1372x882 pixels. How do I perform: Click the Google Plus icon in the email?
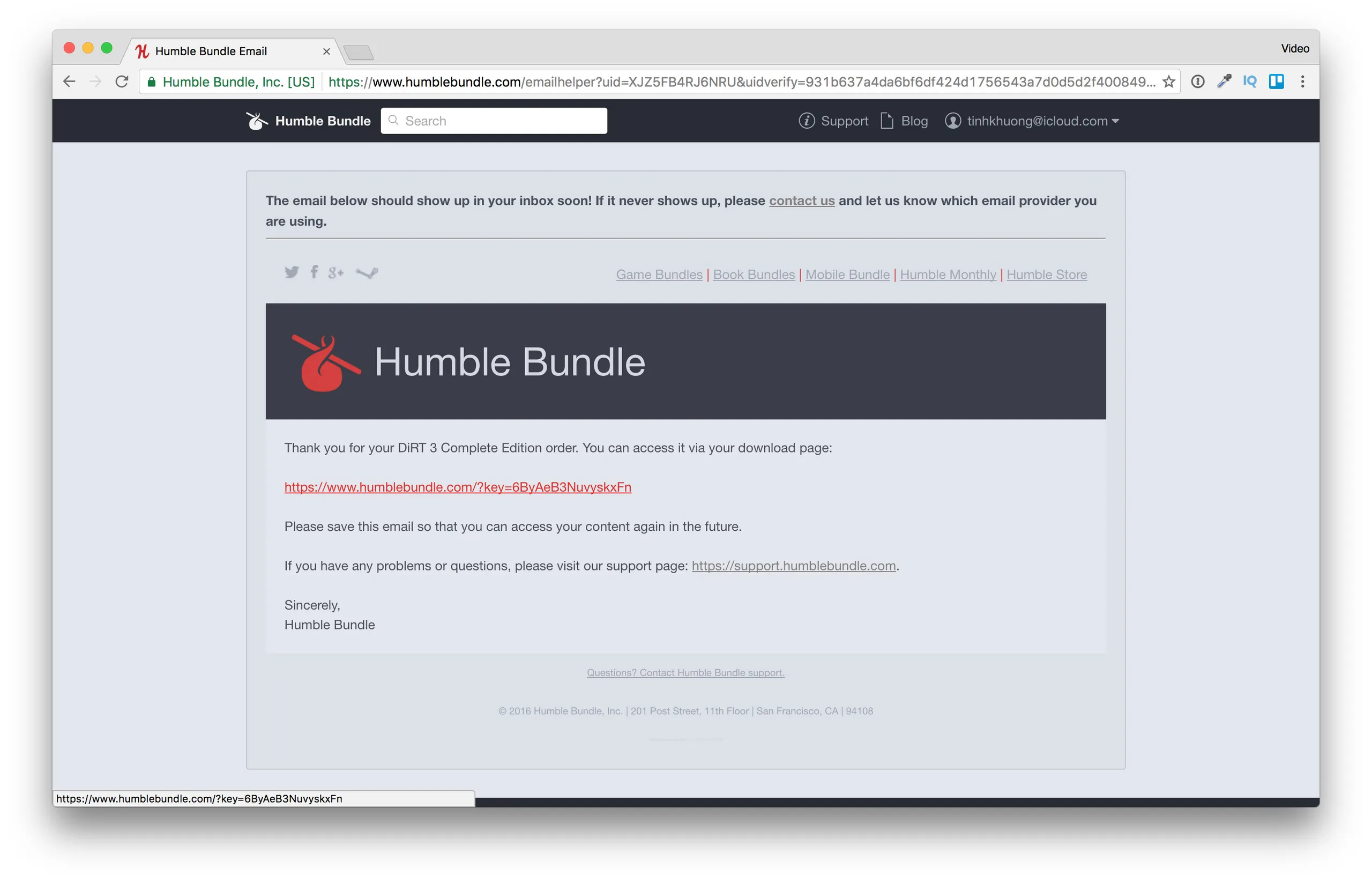coord(335,272)
